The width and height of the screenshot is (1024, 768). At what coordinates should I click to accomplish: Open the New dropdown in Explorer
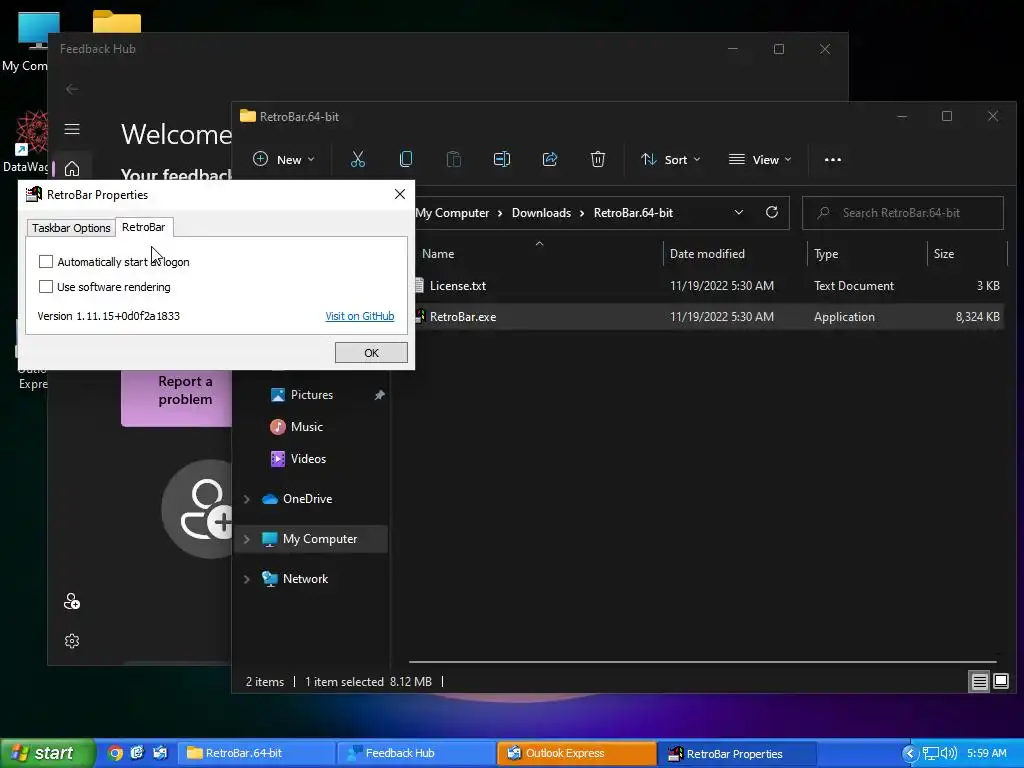283,159
